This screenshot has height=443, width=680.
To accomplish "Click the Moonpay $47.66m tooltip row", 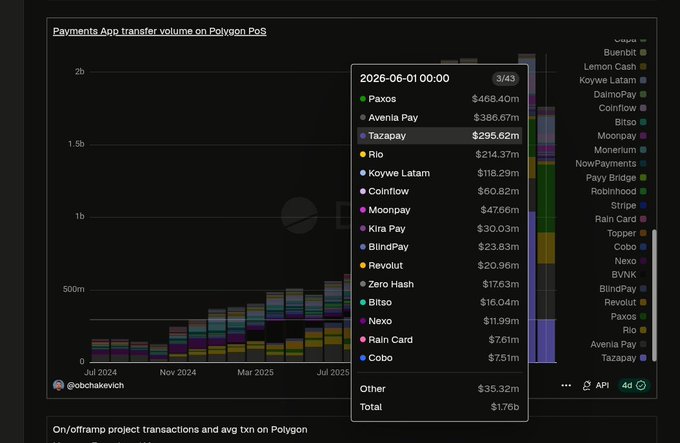I will (x=439, y=210).
